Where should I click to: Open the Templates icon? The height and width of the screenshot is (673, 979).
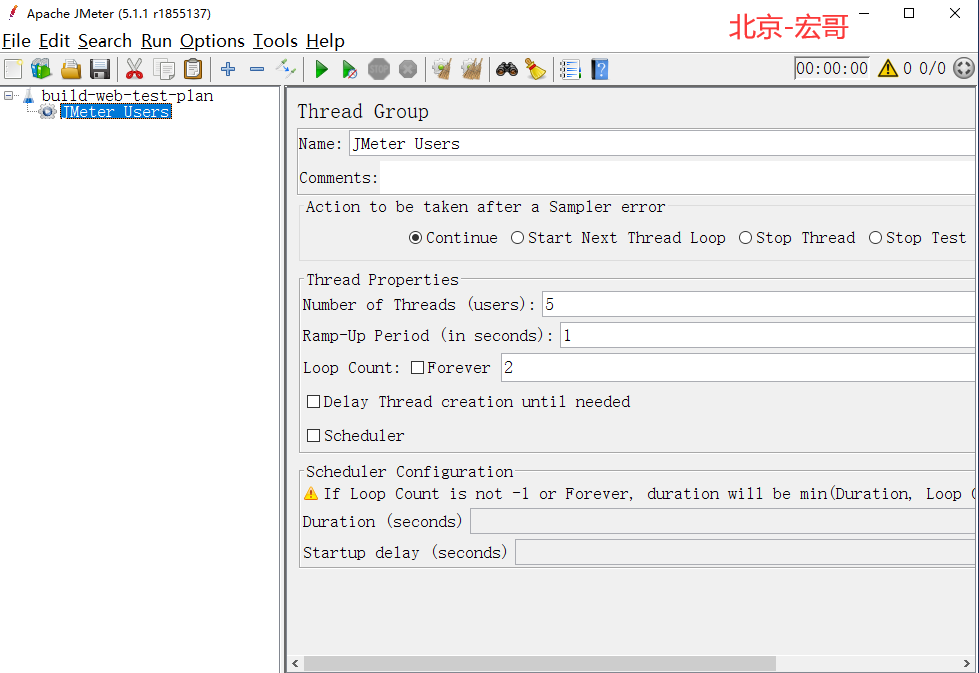(41, 69)
